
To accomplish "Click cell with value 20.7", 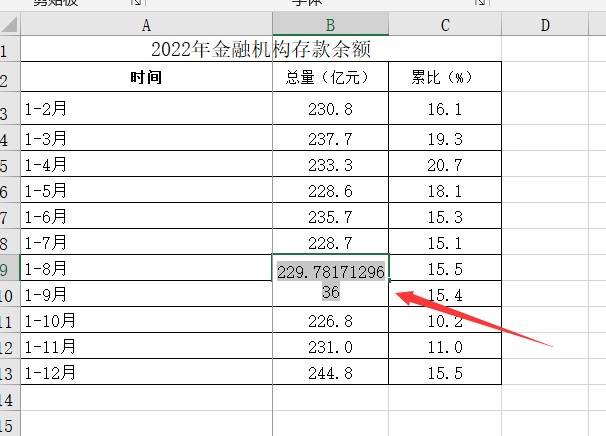I will click(445, 164).
